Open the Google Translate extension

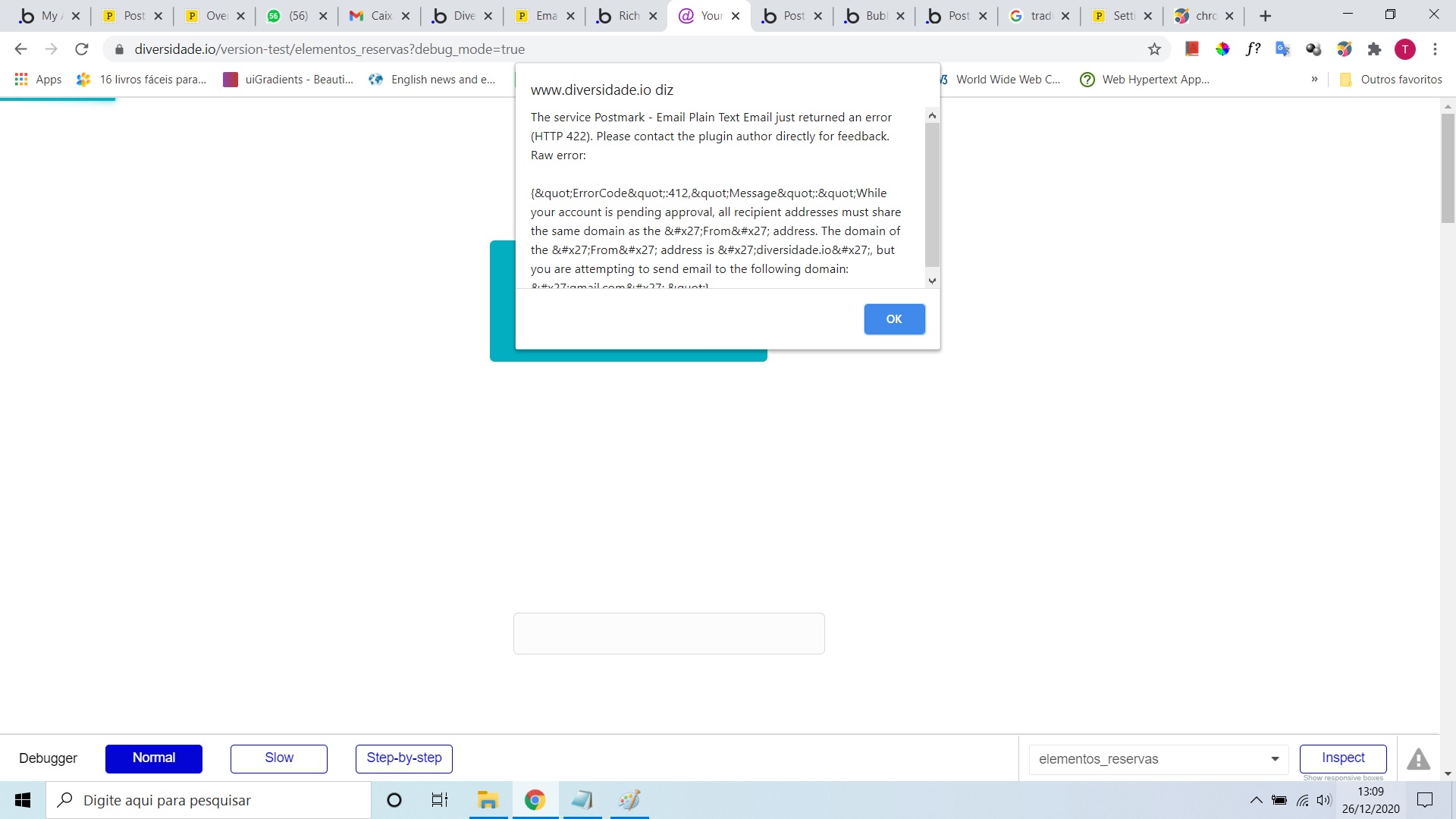coord(1283,49)
